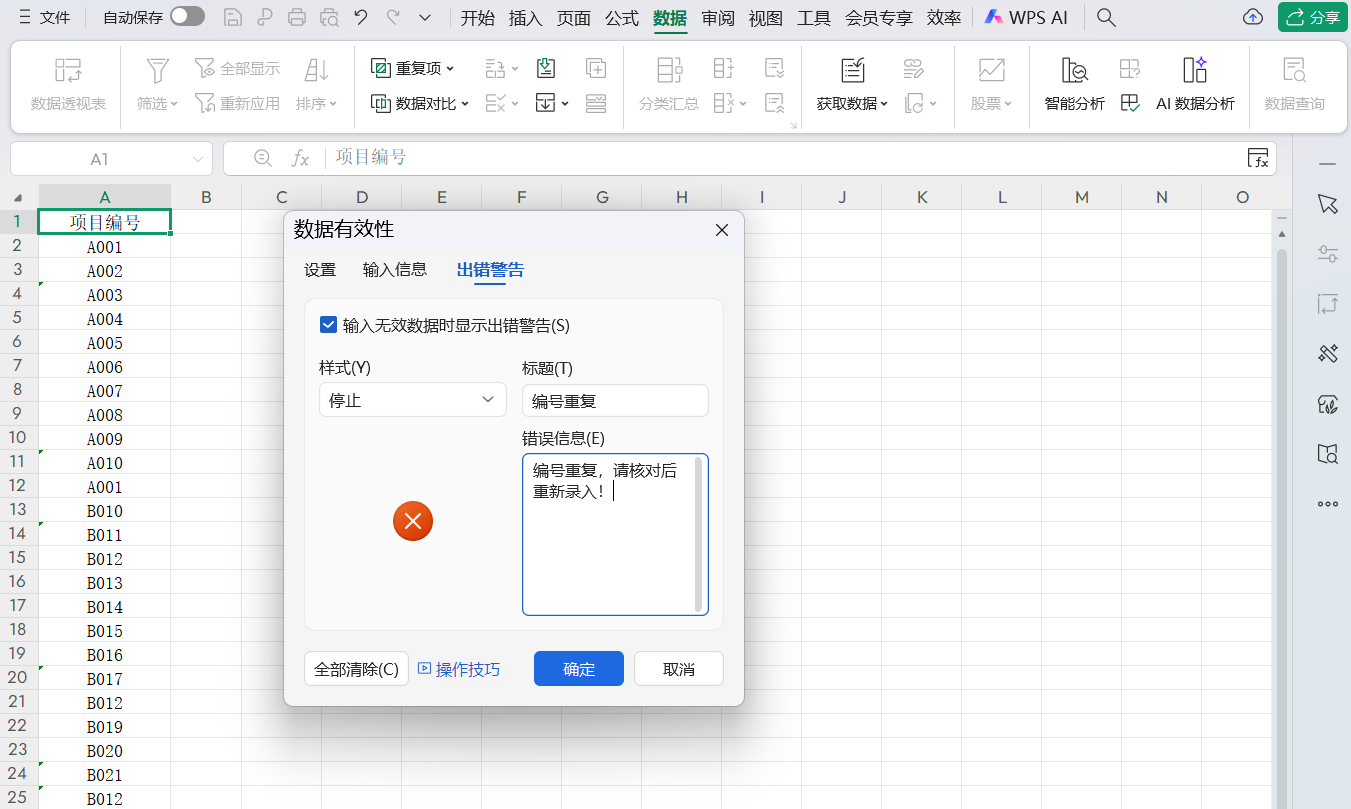The height and width of the screenshot is (809, 1351).
Task: Click the 确定 button
Action: (579, 669)
